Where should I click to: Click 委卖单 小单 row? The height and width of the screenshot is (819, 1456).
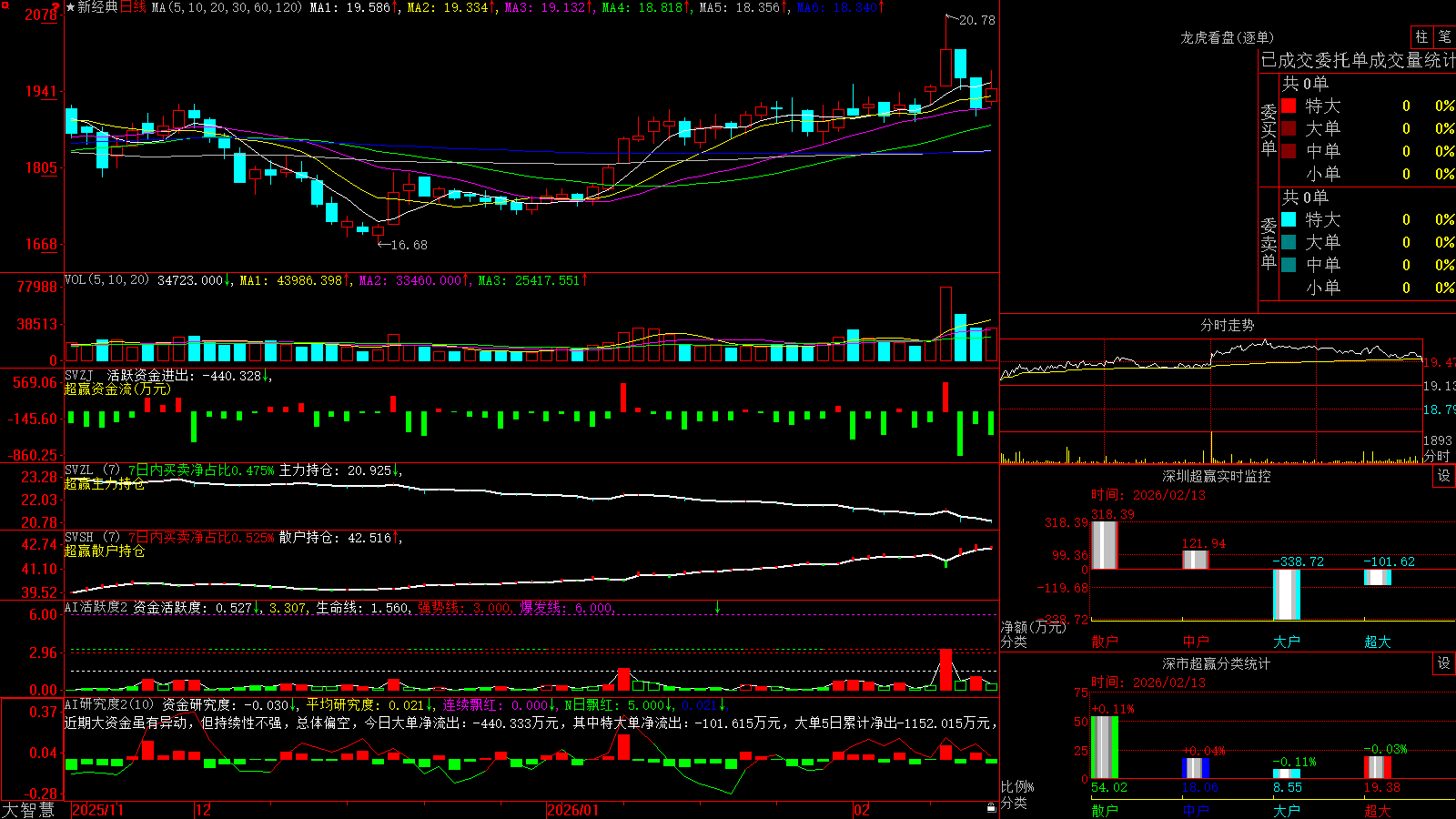(x=1368, y=288)
